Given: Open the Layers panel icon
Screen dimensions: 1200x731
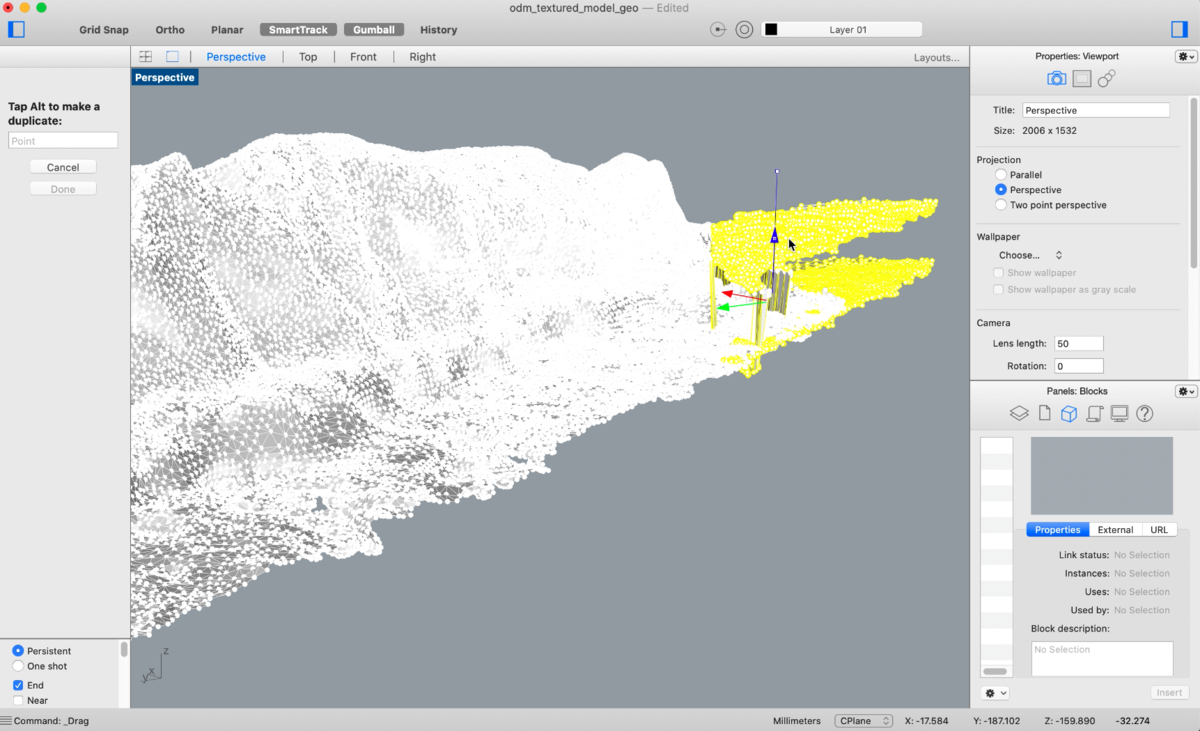Looking at the screenshot, I should coord(1018,413).
